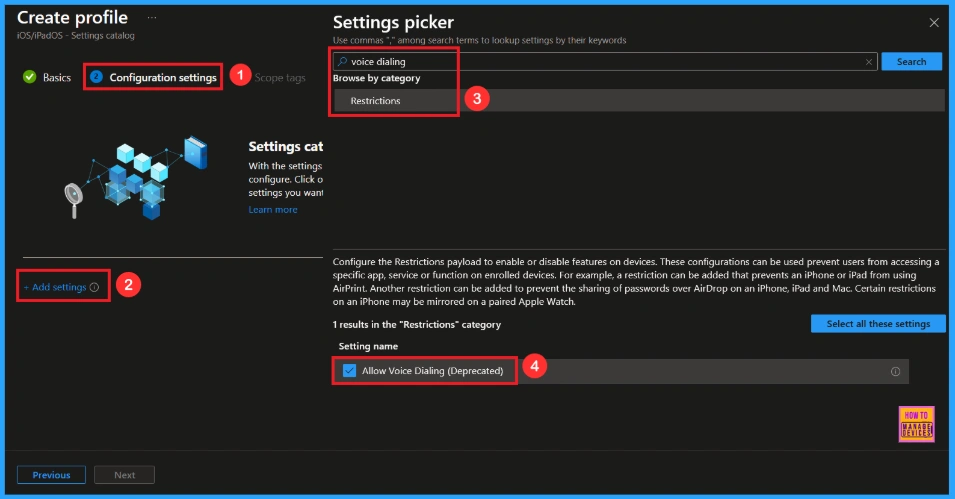Screen dimensions: 955x499
Task: Open info icon for Allow Voice Dialing
Action: (x=895, y=372)
